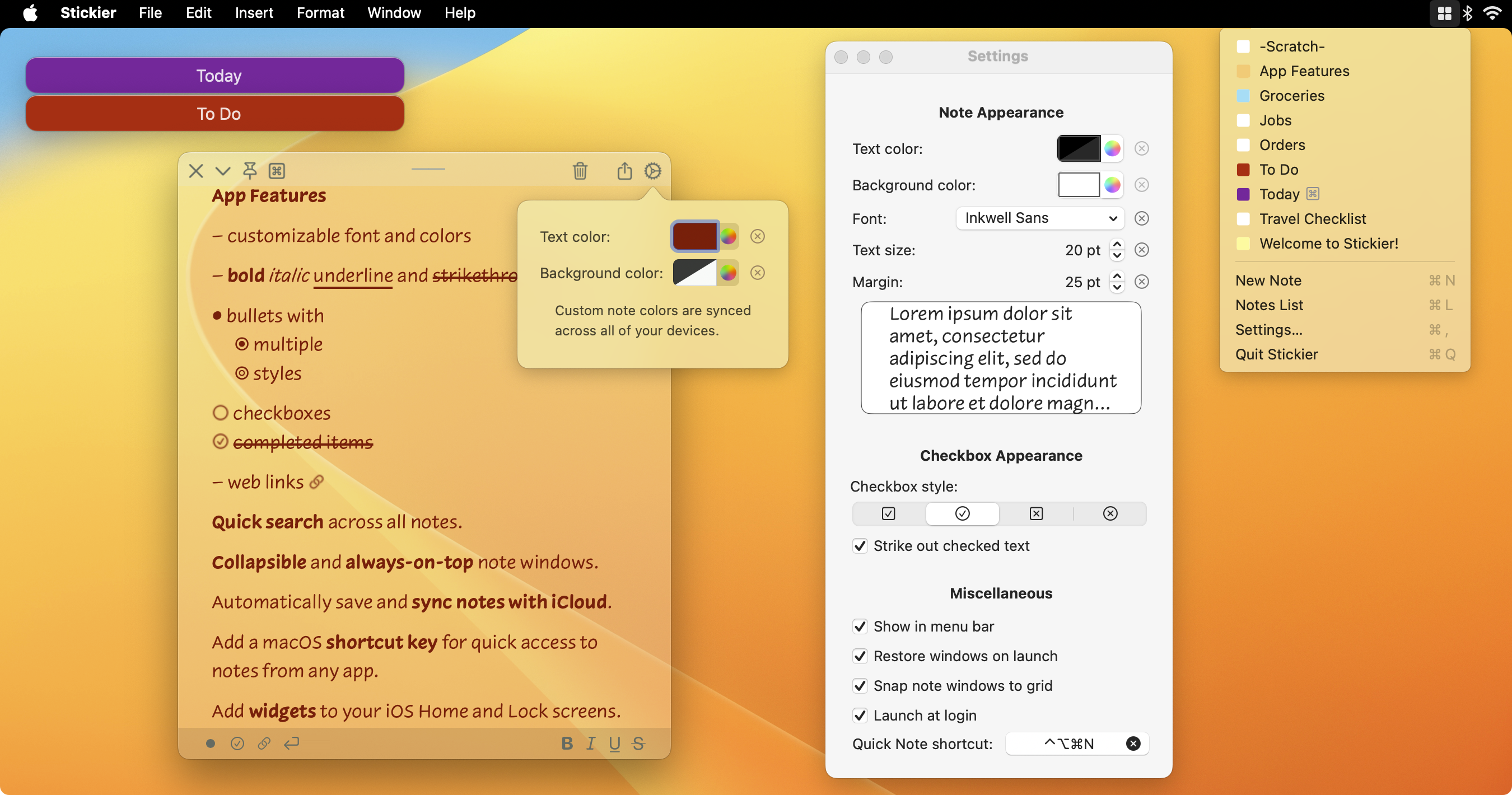Open Settings… from status menu

(x=1345, y=330)
